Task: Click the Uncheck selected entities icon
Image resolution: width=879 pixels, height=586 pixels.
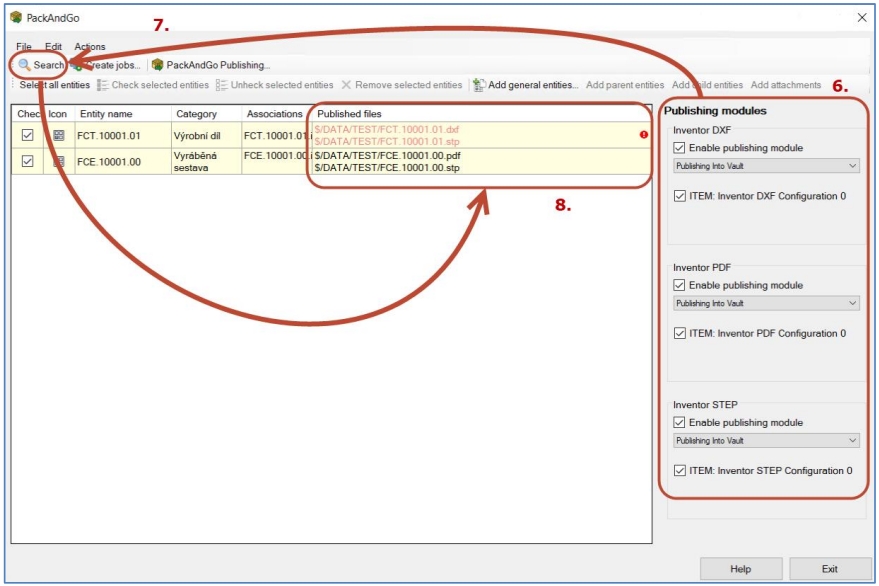Action: pyautogui.click(x=222, y=85)
